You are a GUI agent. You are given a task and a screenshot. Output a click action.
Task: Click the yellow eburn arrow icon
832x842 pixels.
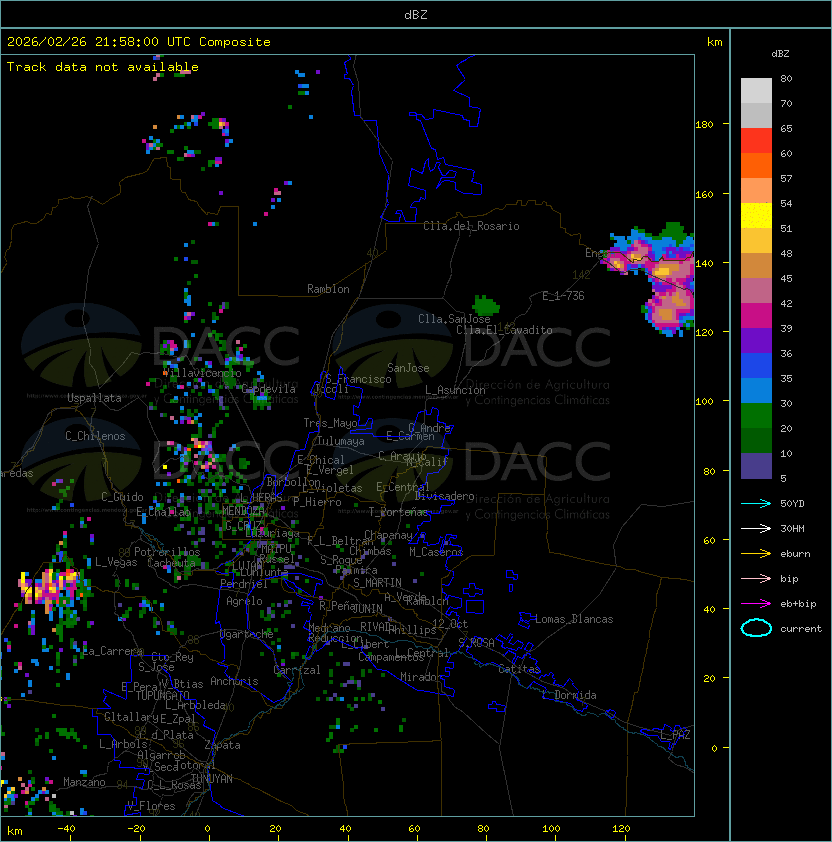[756, 553]
